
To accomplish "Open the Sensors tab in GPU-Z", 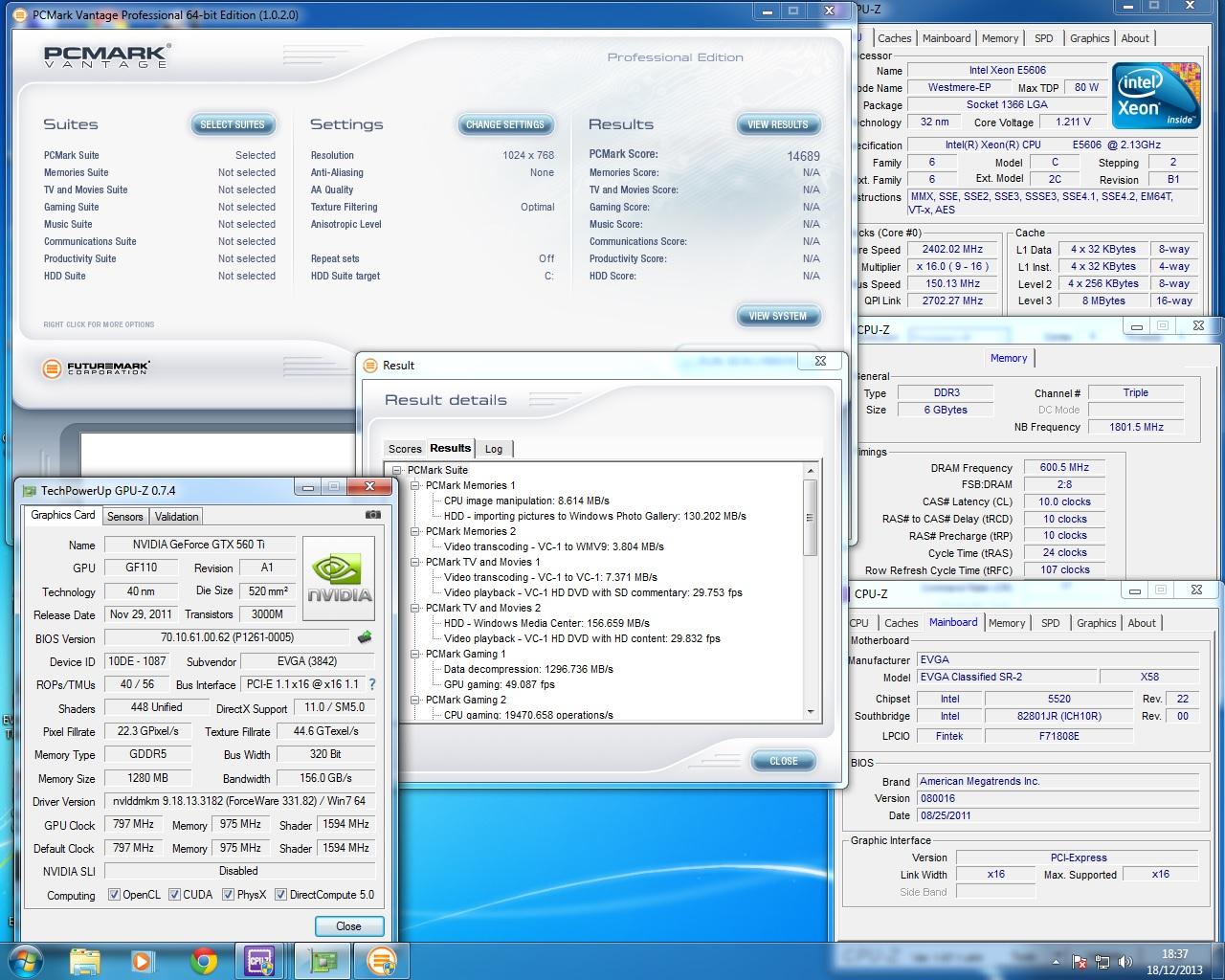I will click(125, 517).
